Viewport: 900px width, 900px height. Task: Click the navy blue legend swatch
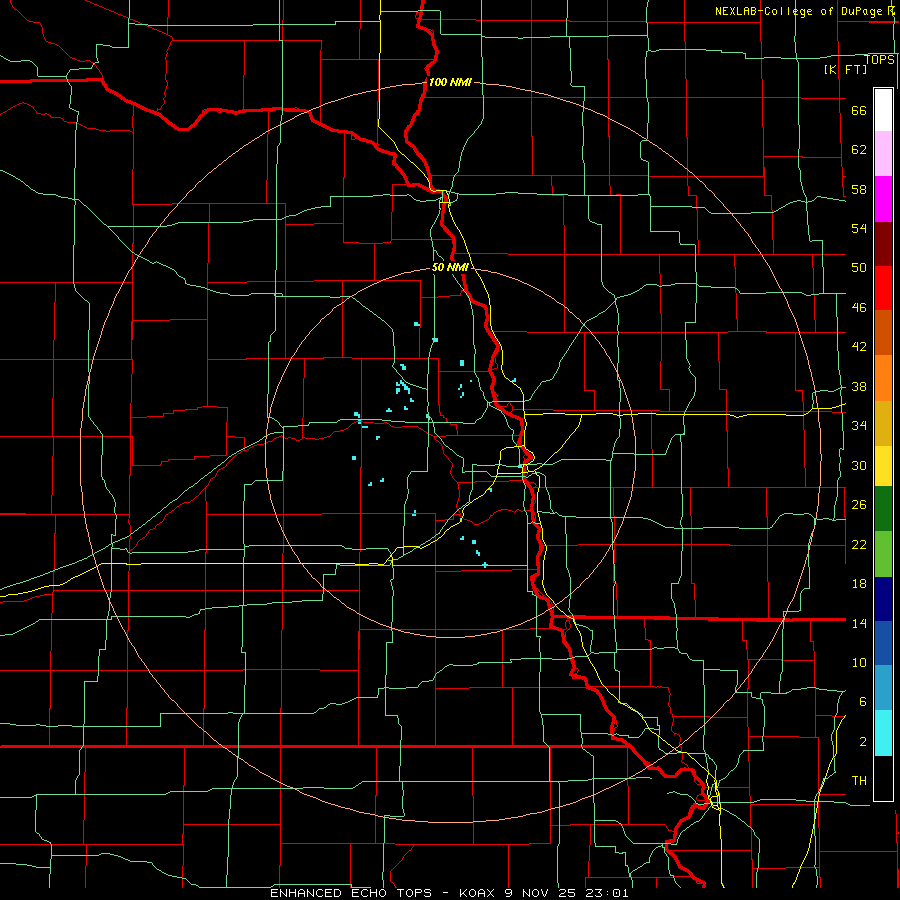click(883, 599)
